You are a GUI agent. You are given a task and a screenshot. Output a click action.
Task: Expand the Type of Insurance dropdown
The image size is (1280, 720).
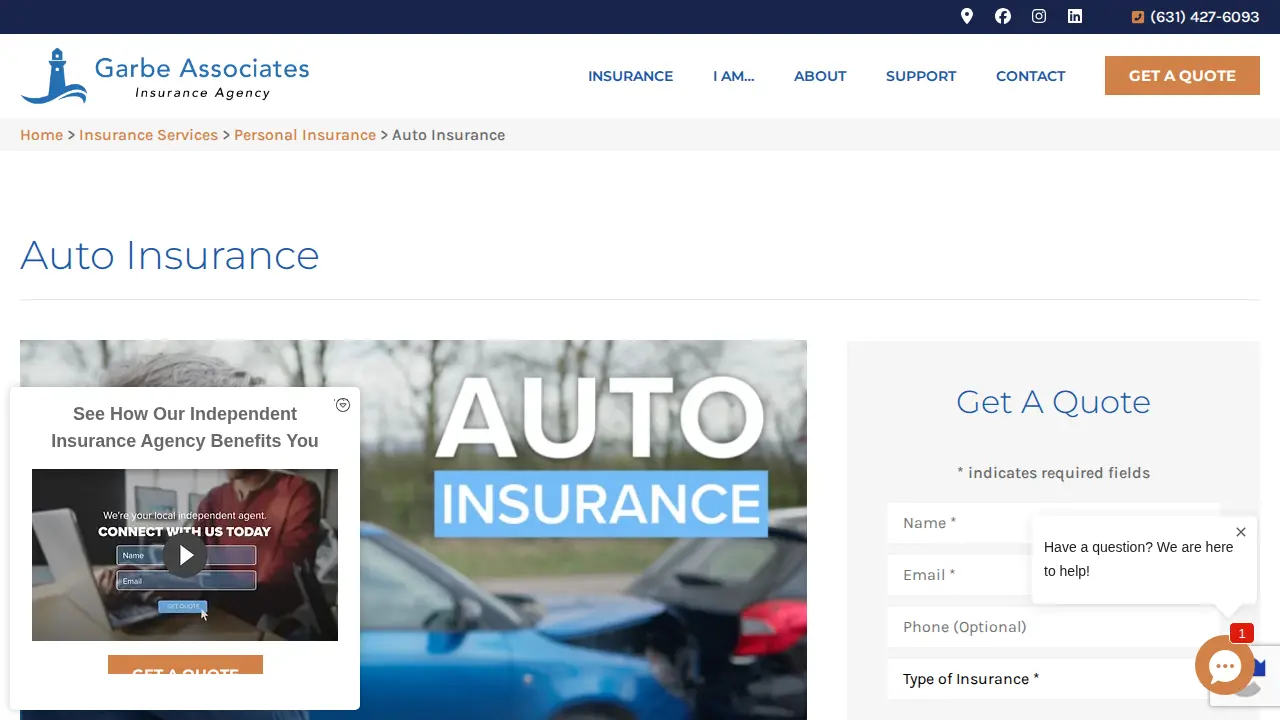(x=1054, y=679)
